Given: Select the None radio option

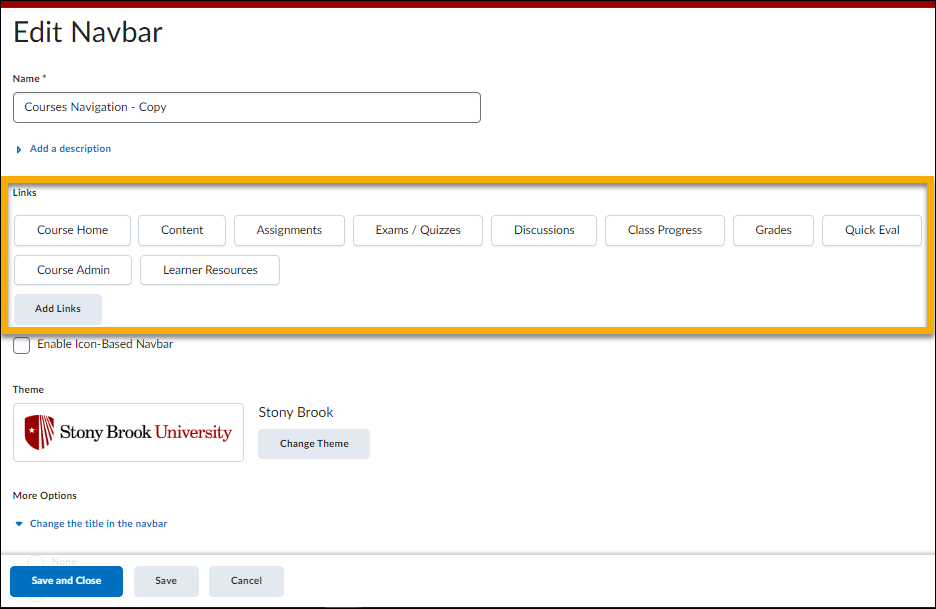Looking at the screenshot, I should point(35,561).
